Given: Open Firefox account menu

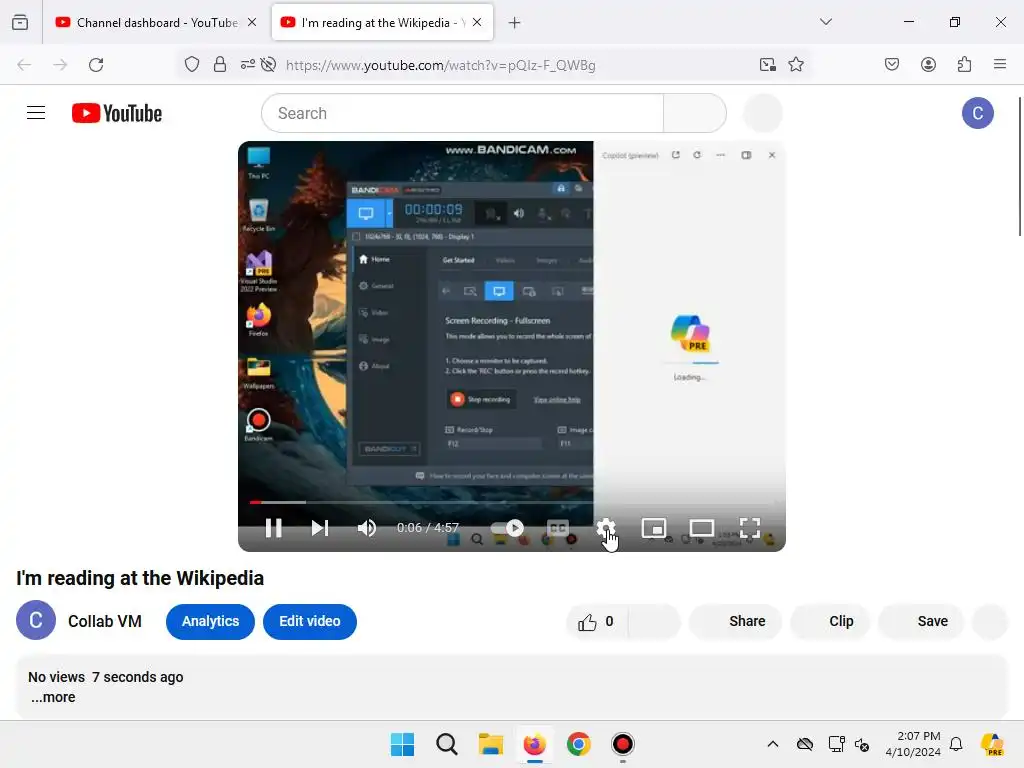Looking at the screenshot, I should (x=928, y=64).
